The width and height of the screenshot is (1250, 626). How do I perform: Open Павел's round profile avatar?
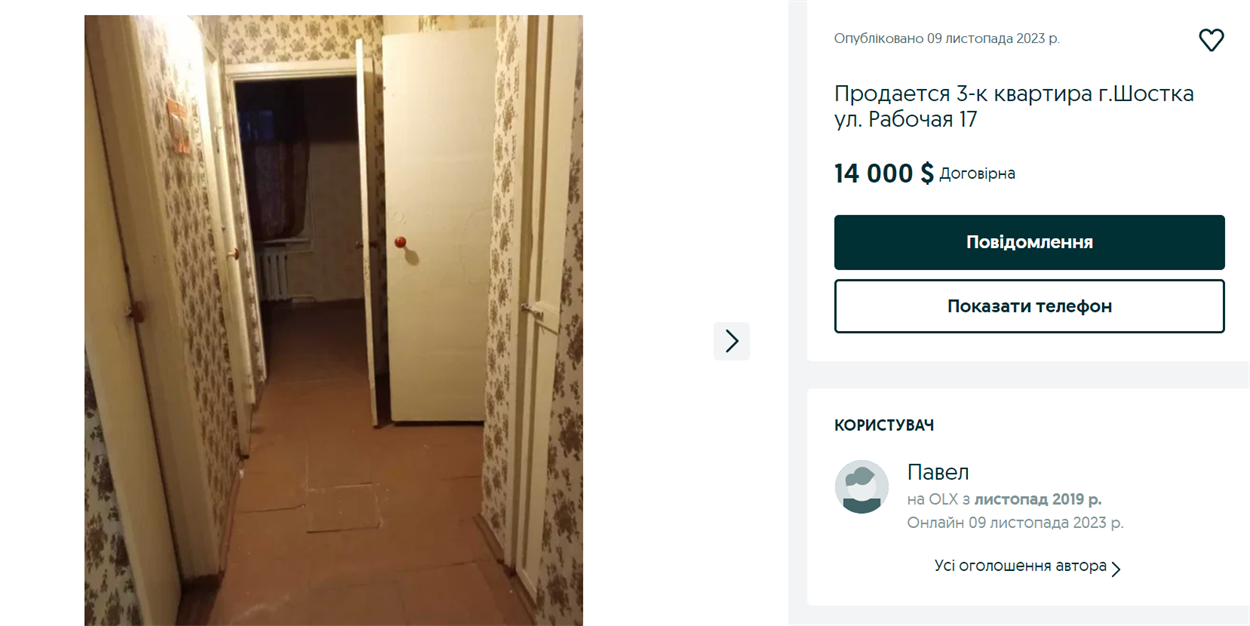tap(861, 487)
